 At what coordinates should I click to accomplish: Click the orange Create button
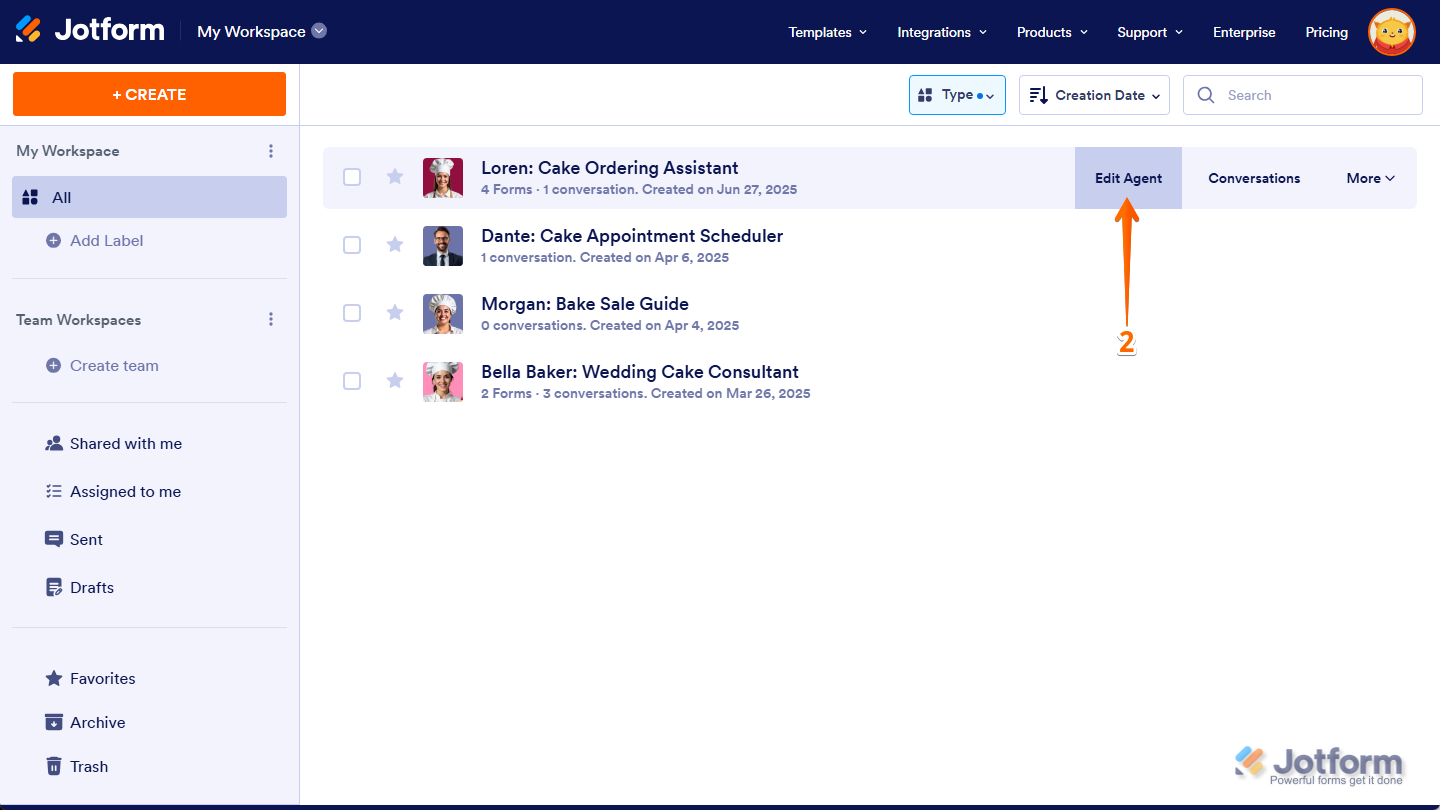149,94
